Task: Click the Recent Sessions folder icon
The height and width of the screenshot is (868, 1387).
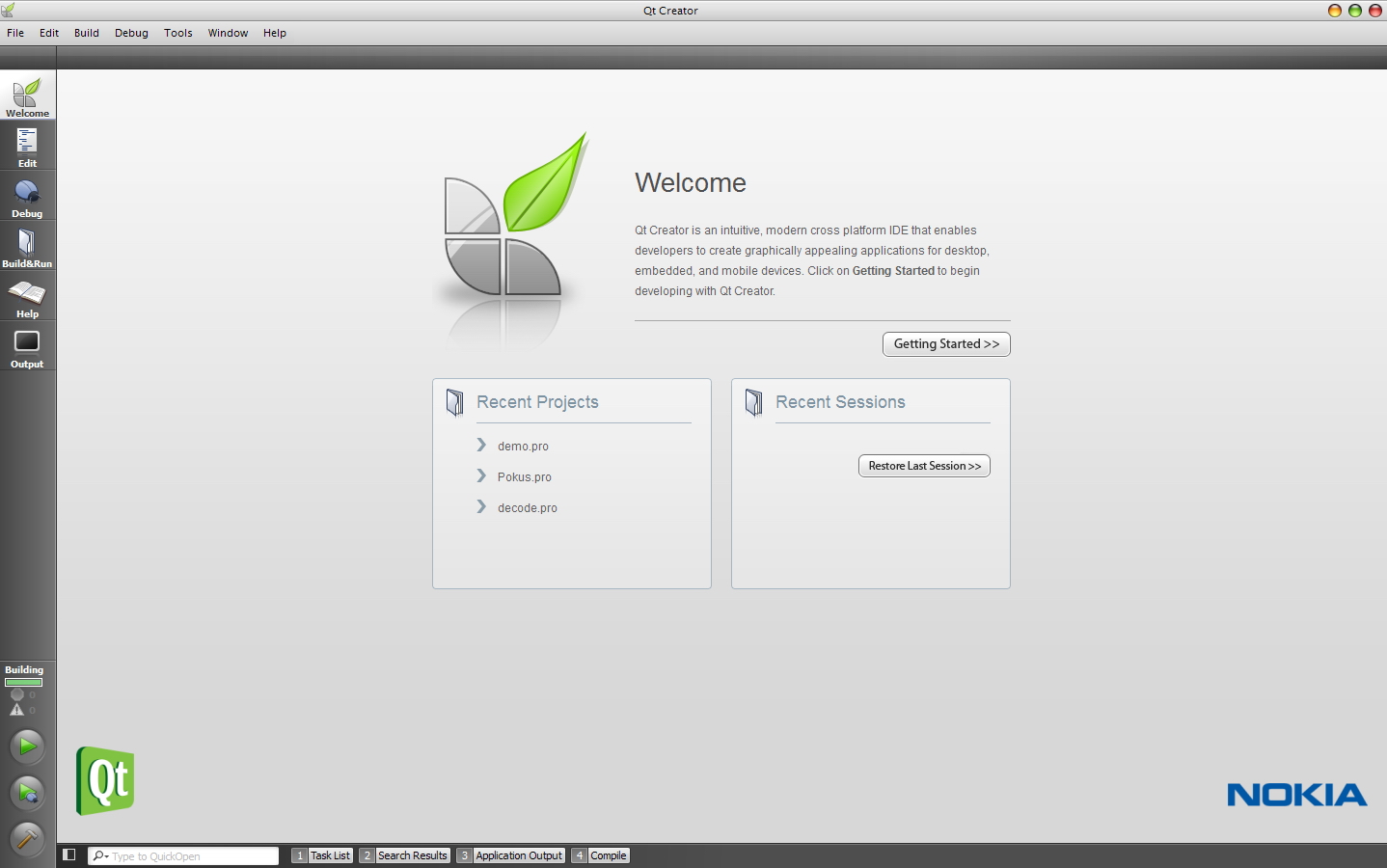Action: pyautogui.click(x=754, y=402)
